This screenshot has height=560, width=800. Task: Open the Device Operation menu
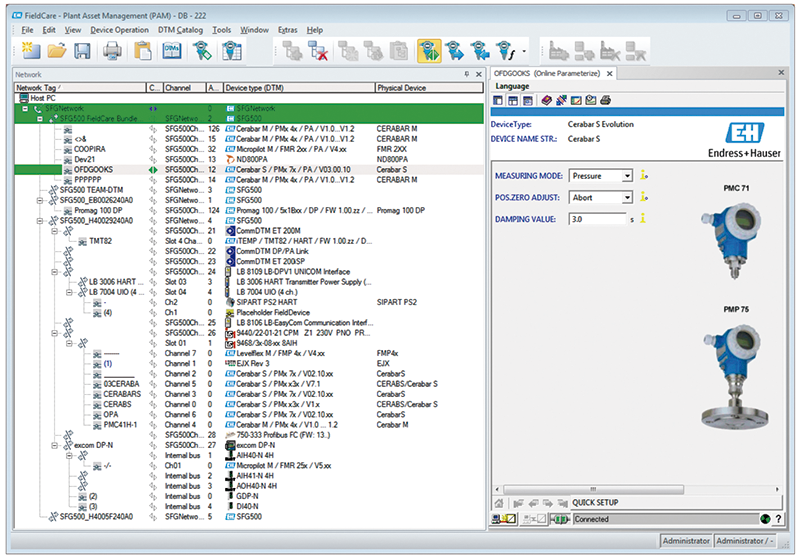point(119,30)
